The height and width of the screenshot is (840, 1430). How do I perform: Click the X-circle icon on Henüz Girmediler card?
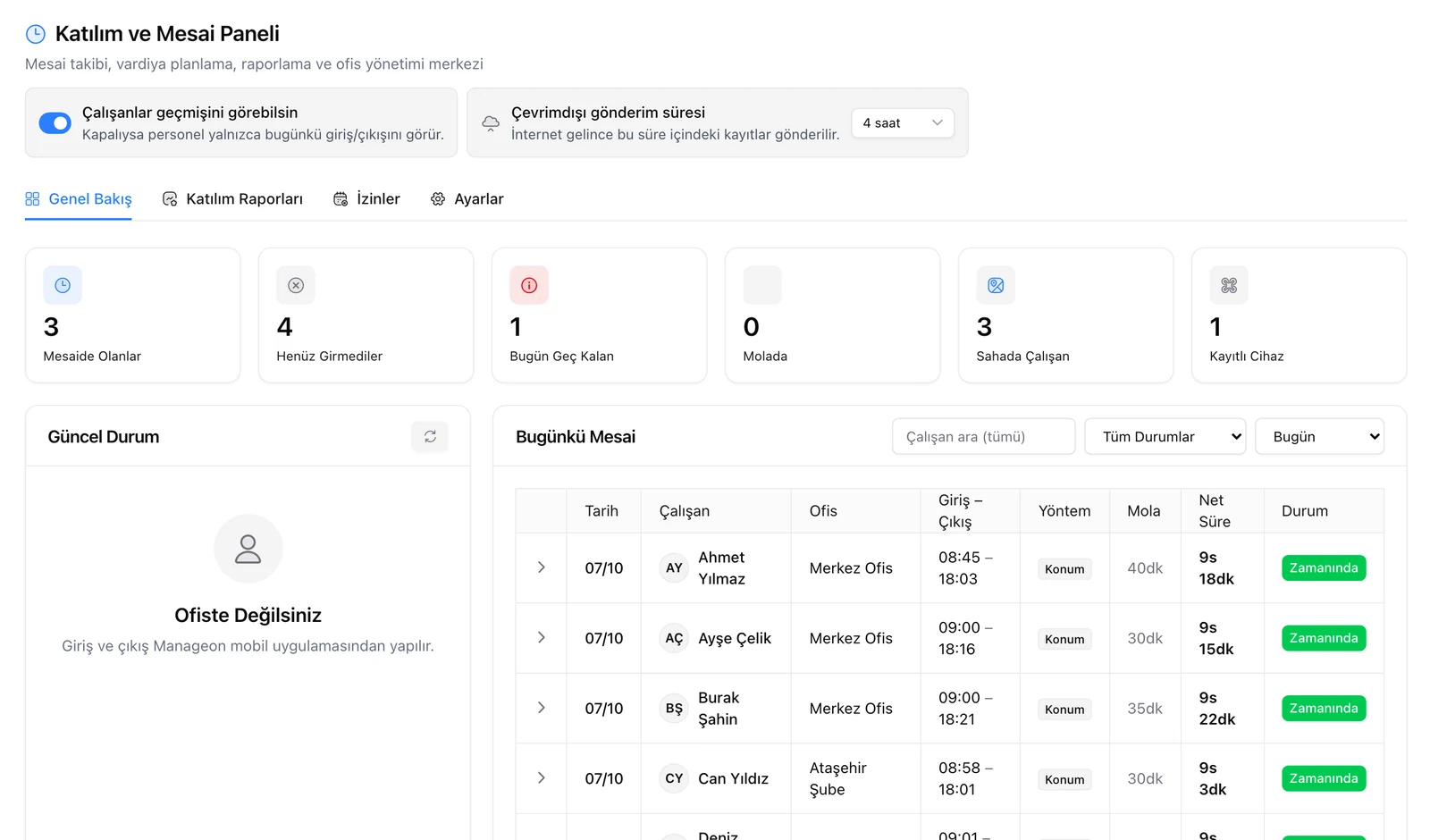(x=296, y=285)
